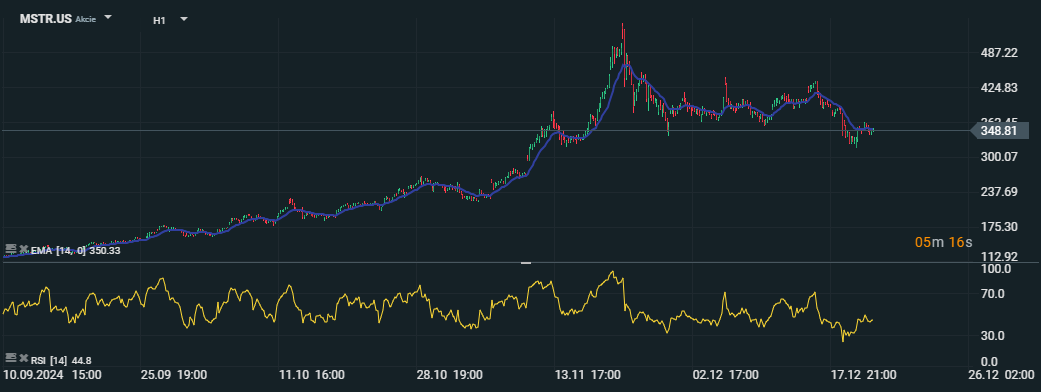Click the Akcie instrument type label
This screenshot has height=392, width=1041.
pyautogui.click(x=86, y=20)
